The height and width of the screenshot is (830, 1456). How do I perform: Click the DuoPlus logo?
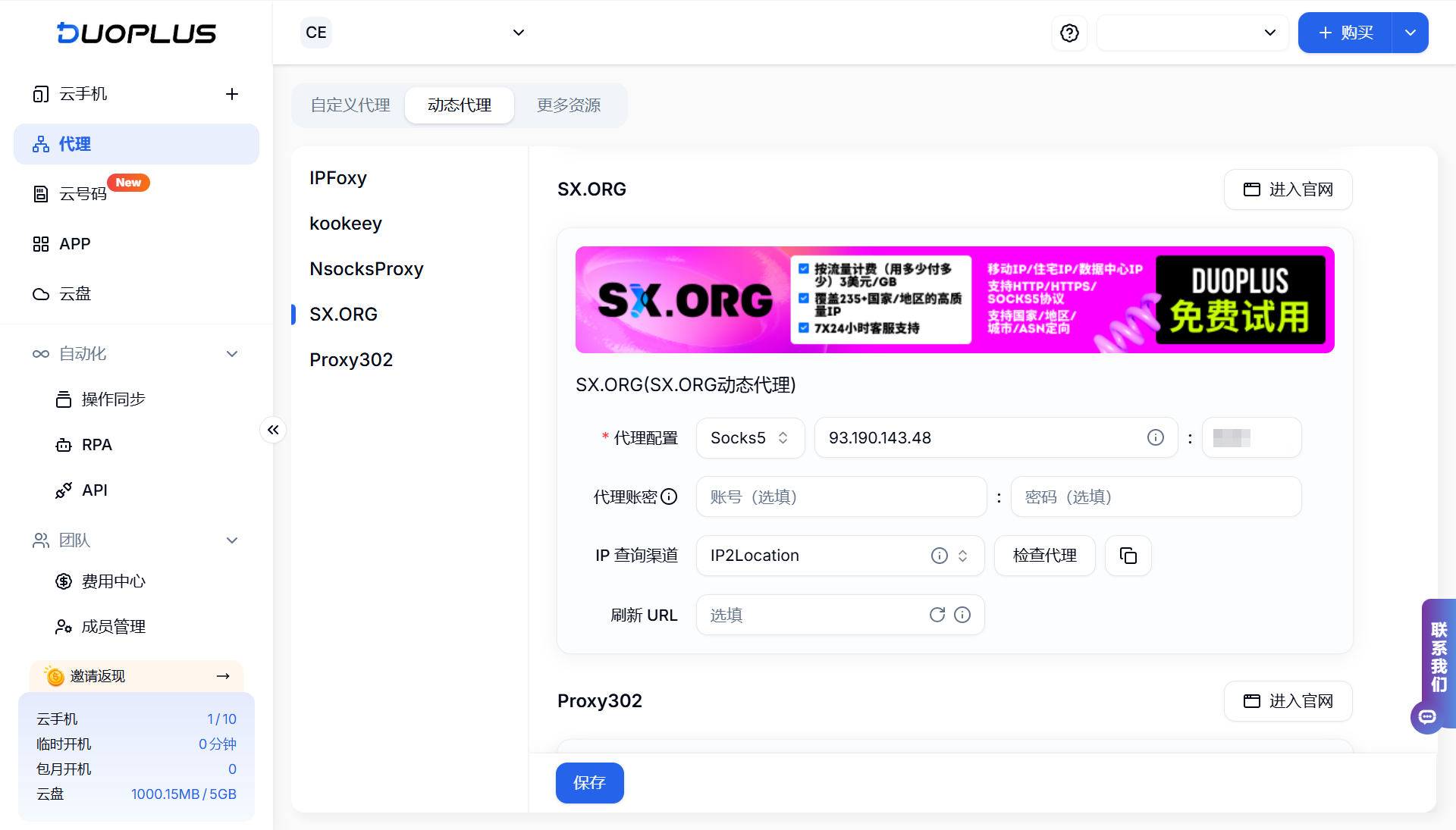(x=136, y=33)
